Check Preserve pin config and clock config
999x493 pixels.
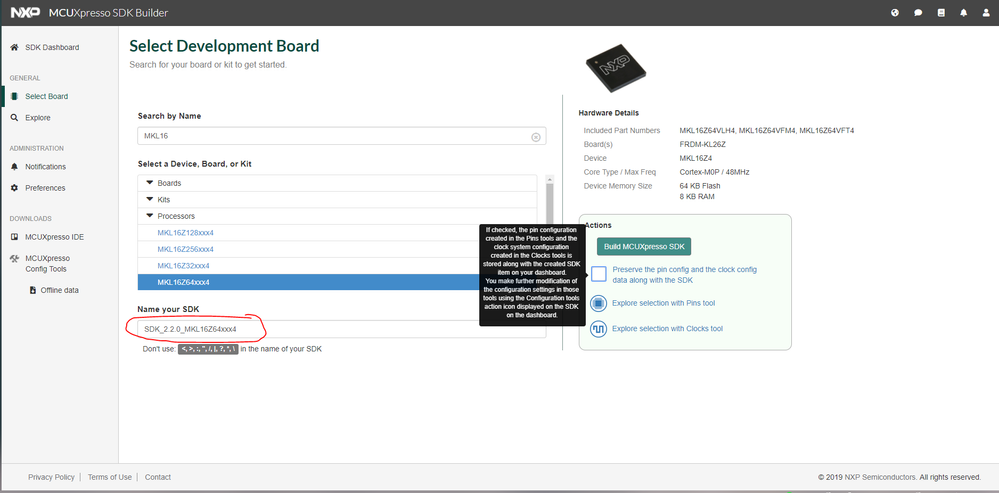click(598, 274)
